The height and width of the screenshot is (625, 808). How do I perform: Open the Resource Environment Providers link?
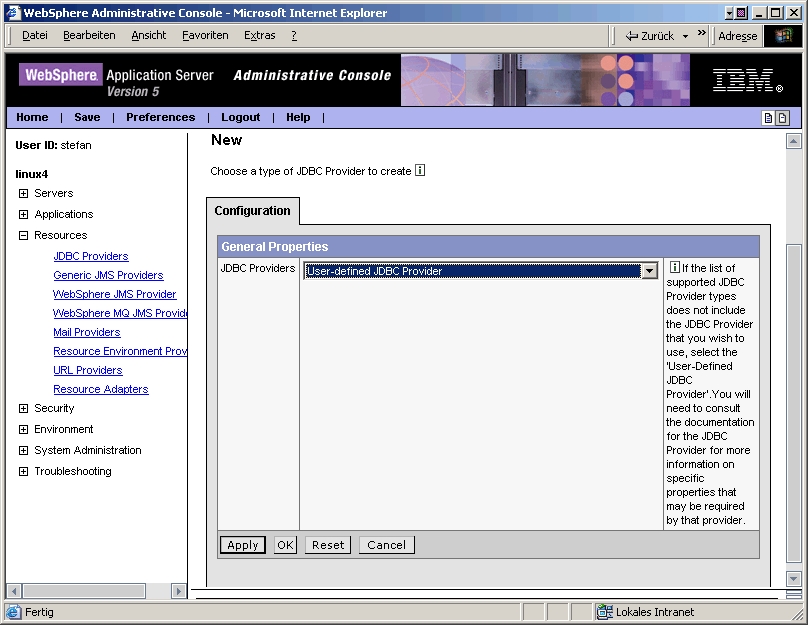click(x=120, y=351)
